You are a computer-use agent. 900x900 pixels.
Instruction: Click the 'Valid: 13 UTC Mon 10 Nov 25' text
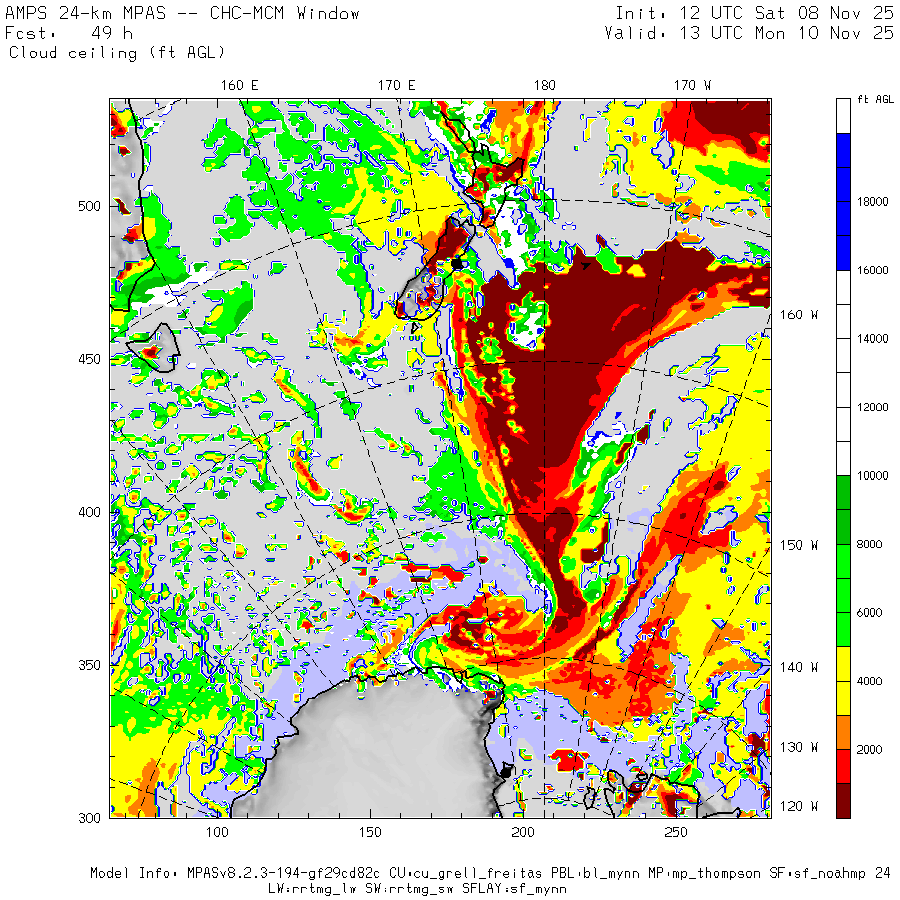748,33
